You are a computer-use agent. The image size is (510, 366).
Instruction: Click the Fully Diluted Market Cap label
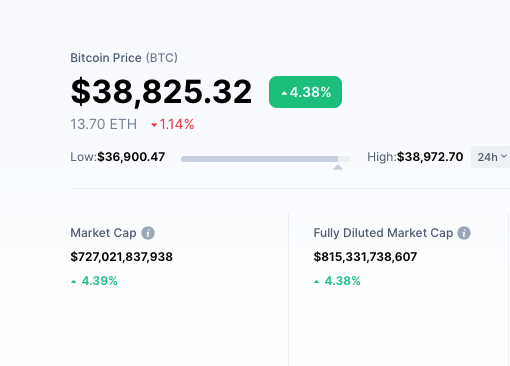[383, 233]
